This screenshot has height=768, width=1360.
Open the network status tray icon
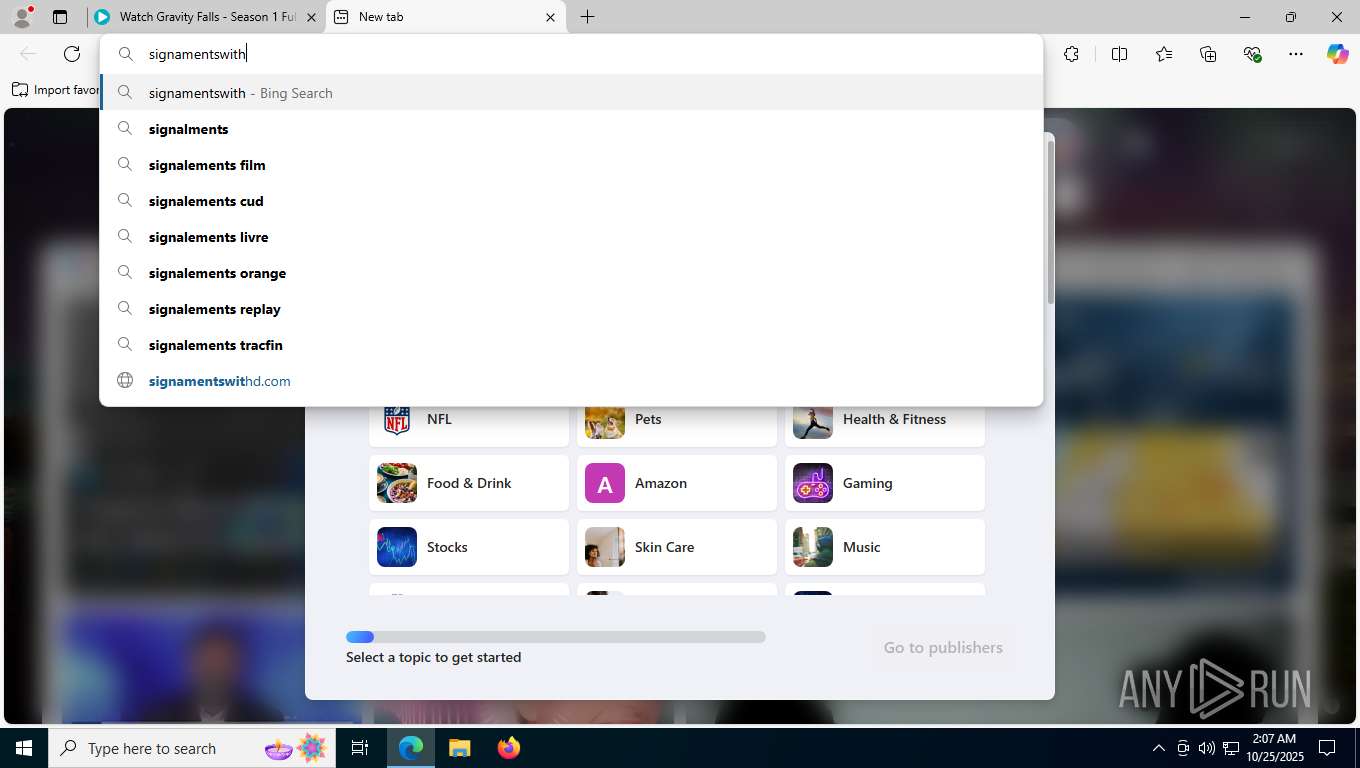click(x=1232, y=748)
